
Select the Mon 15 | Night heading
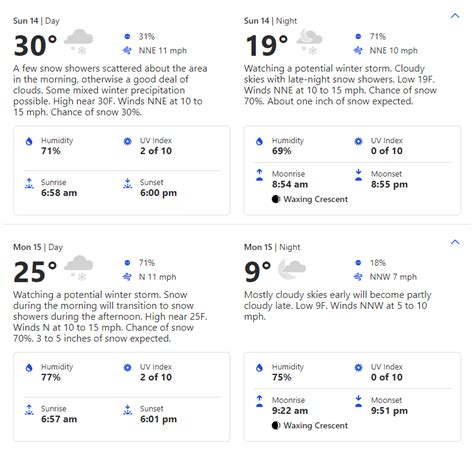click(272, 247)
